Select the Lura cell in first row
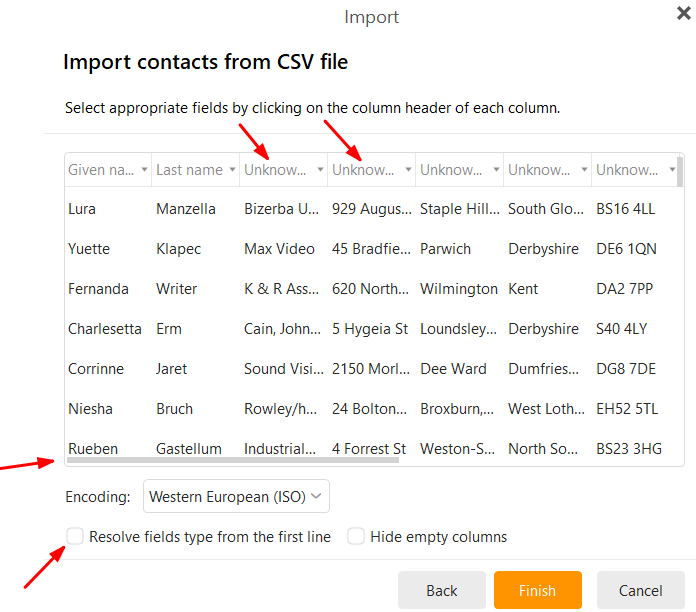 pyautogui.click(x=82, y=209)
